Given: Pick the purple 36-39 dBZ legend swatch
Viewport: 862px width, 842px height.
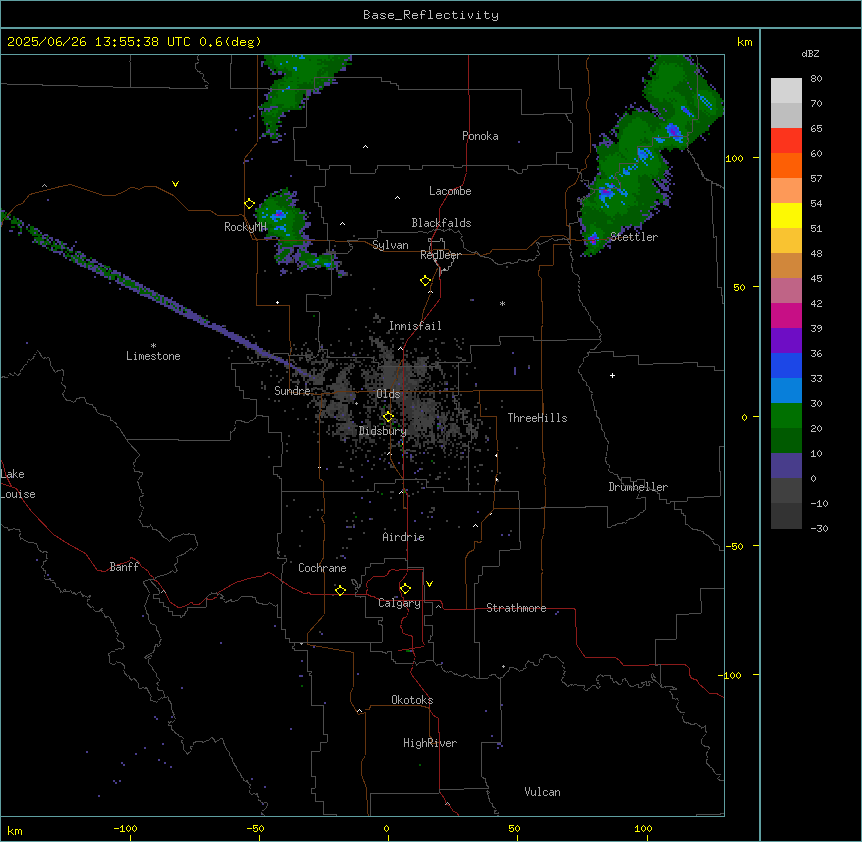Looking at the screenshot, I should pyautogui.click(x=786, y=341).
